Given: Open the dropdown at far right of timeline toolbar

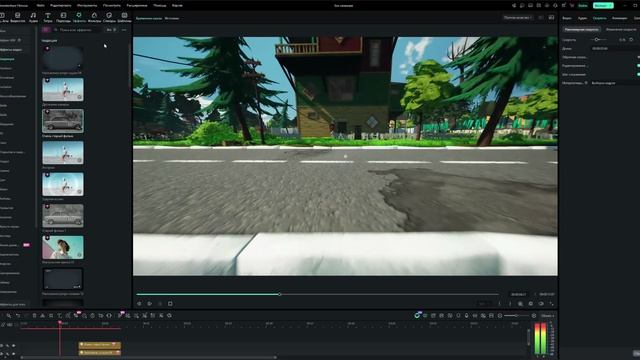Looking at the screenshot, I should point(547,316).
